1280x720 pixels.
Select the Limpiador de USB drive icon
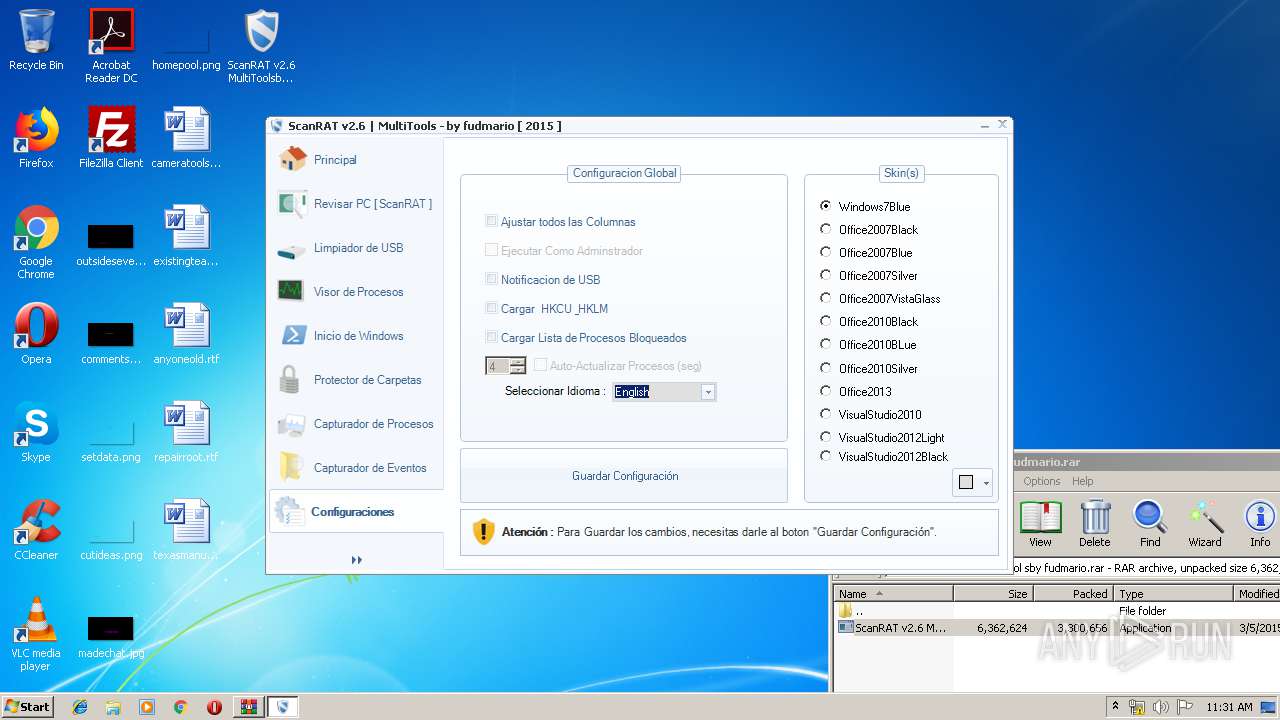(x=291, y=250)
